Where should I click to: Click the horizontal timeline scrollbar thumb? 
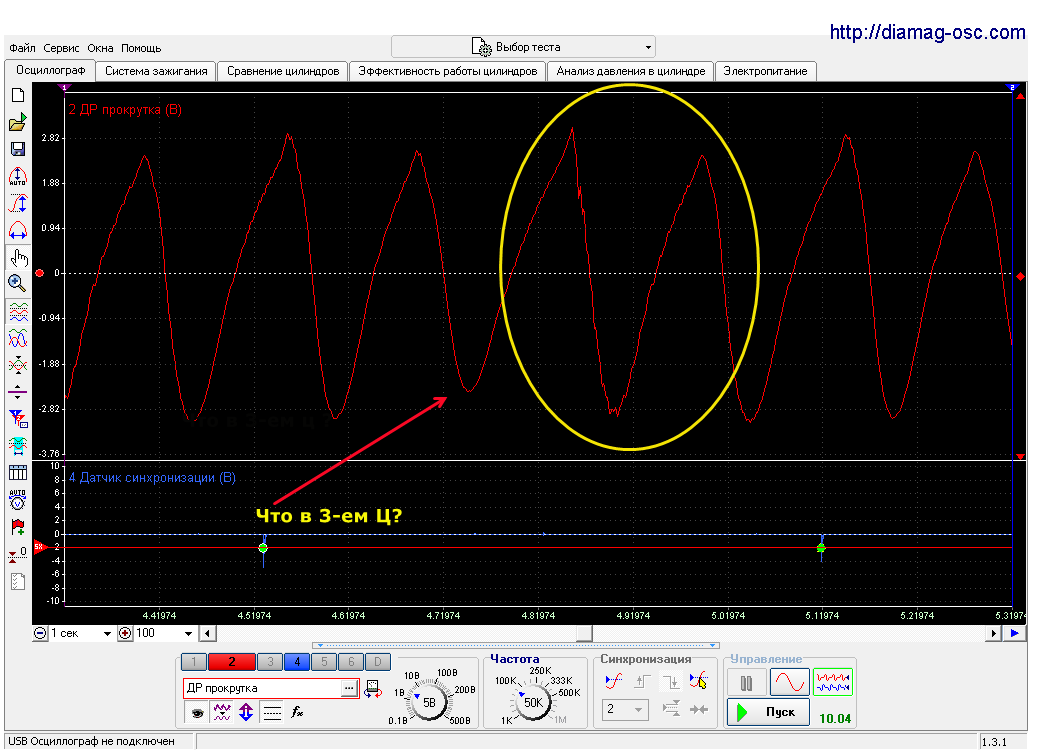(584, 633)
